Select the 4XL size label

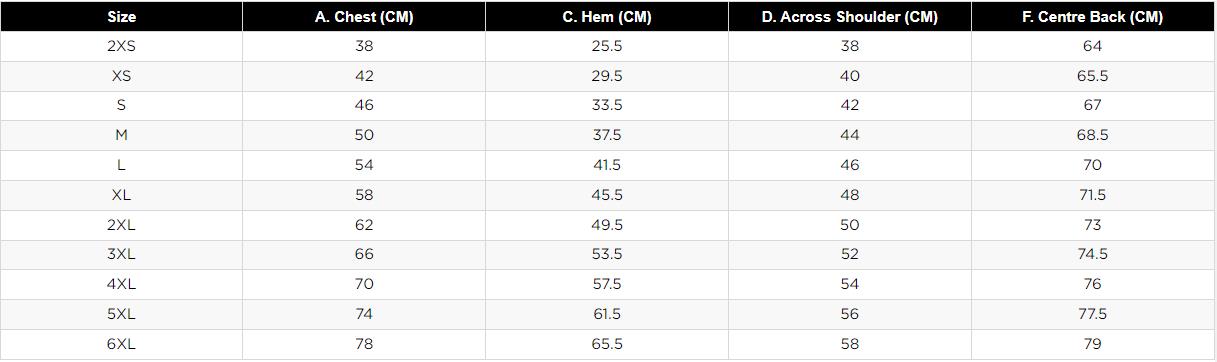click(x=121, y=284)
